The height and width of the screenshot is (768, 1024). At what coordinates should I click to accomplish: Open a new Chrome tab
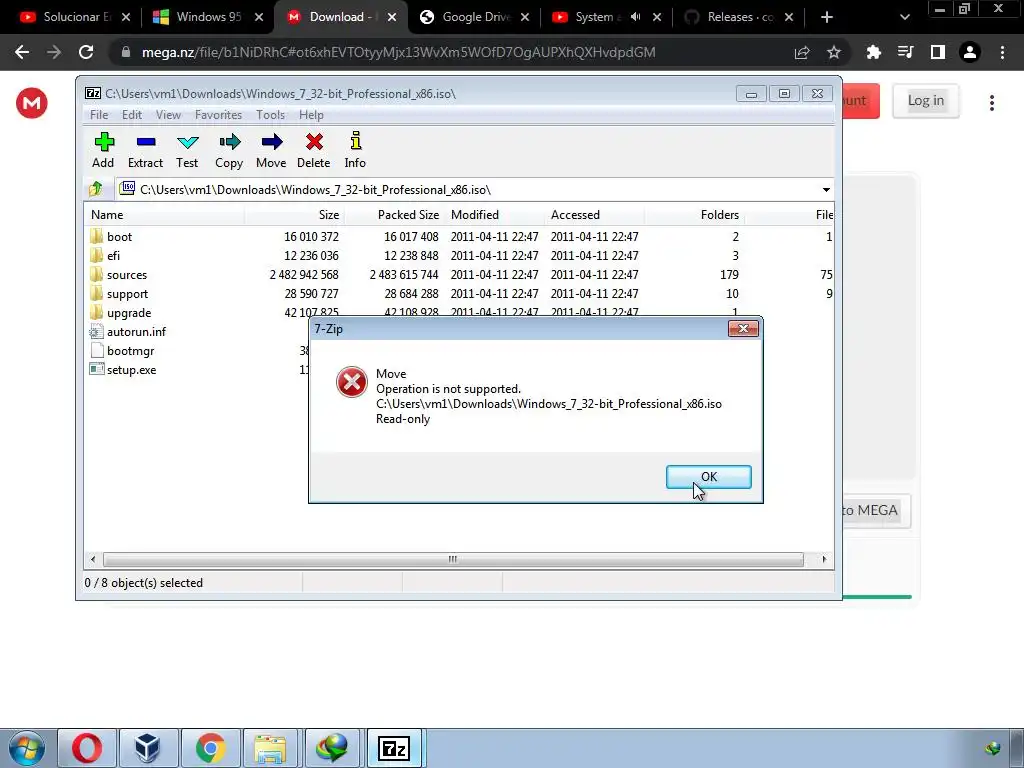pyautogui.click(x=827, y=17)
